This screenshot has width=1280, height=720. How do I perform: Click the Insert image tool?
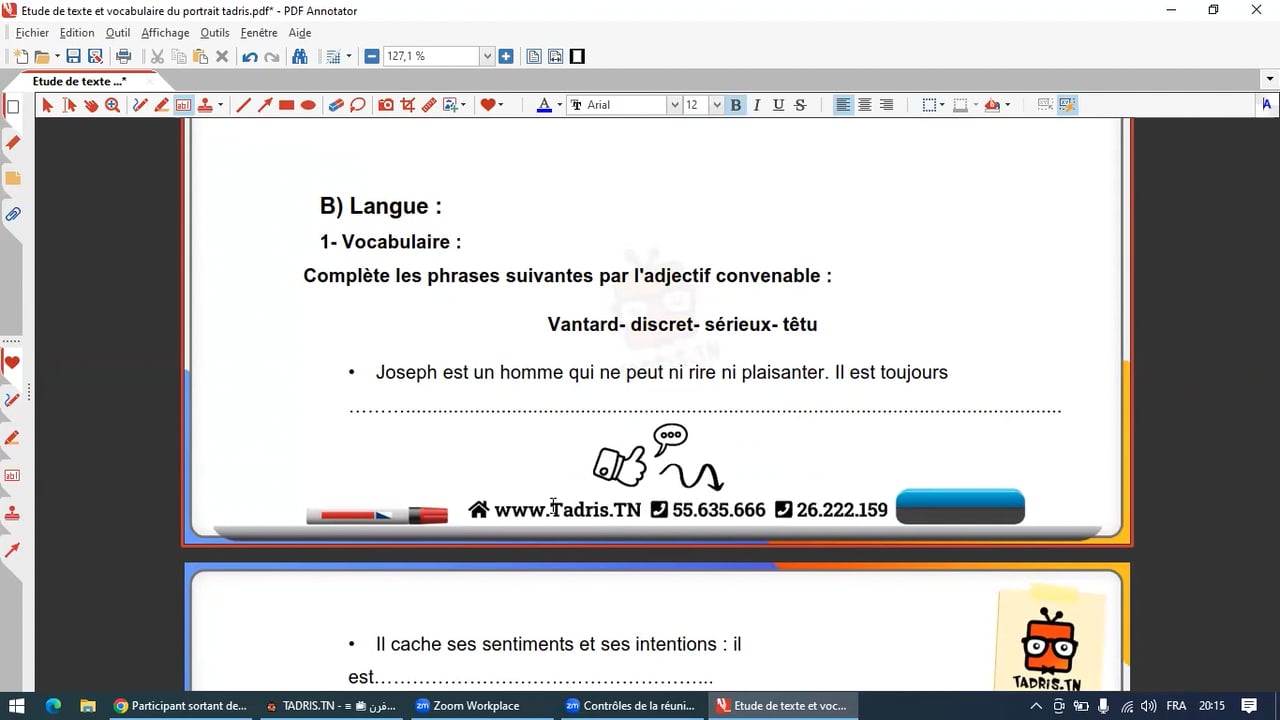click(x=450, y=105)
